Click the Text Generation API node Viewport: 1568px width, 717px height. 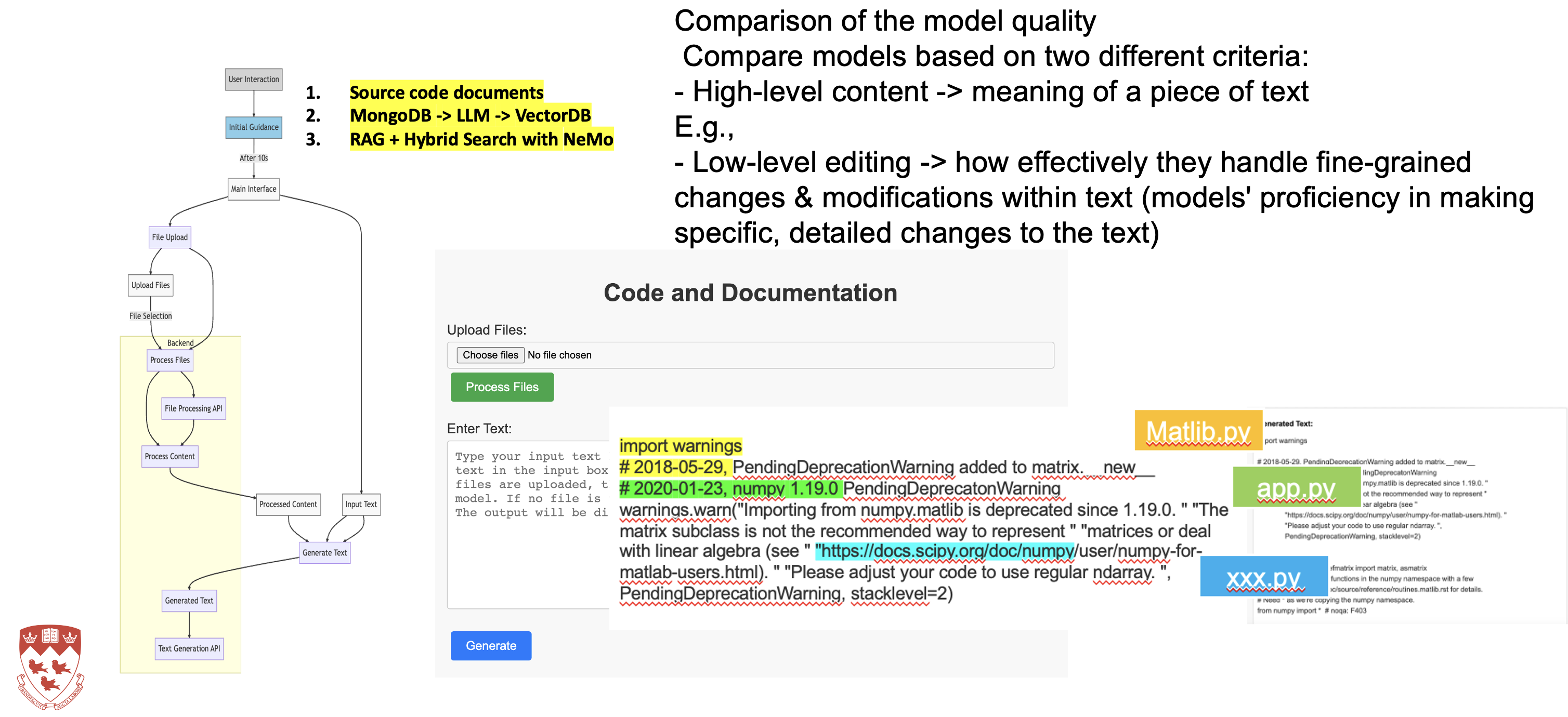(189, 648)
